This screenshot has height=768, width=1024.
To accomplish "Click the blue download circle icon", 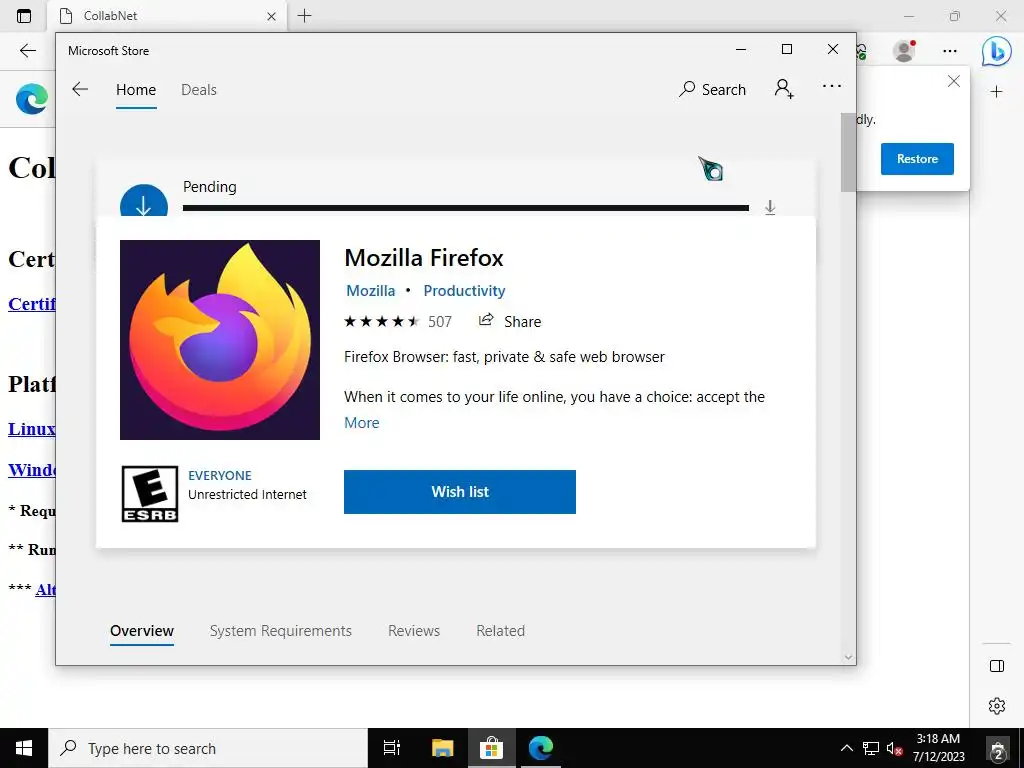I will pyautogui.click(x=144, y=201).
